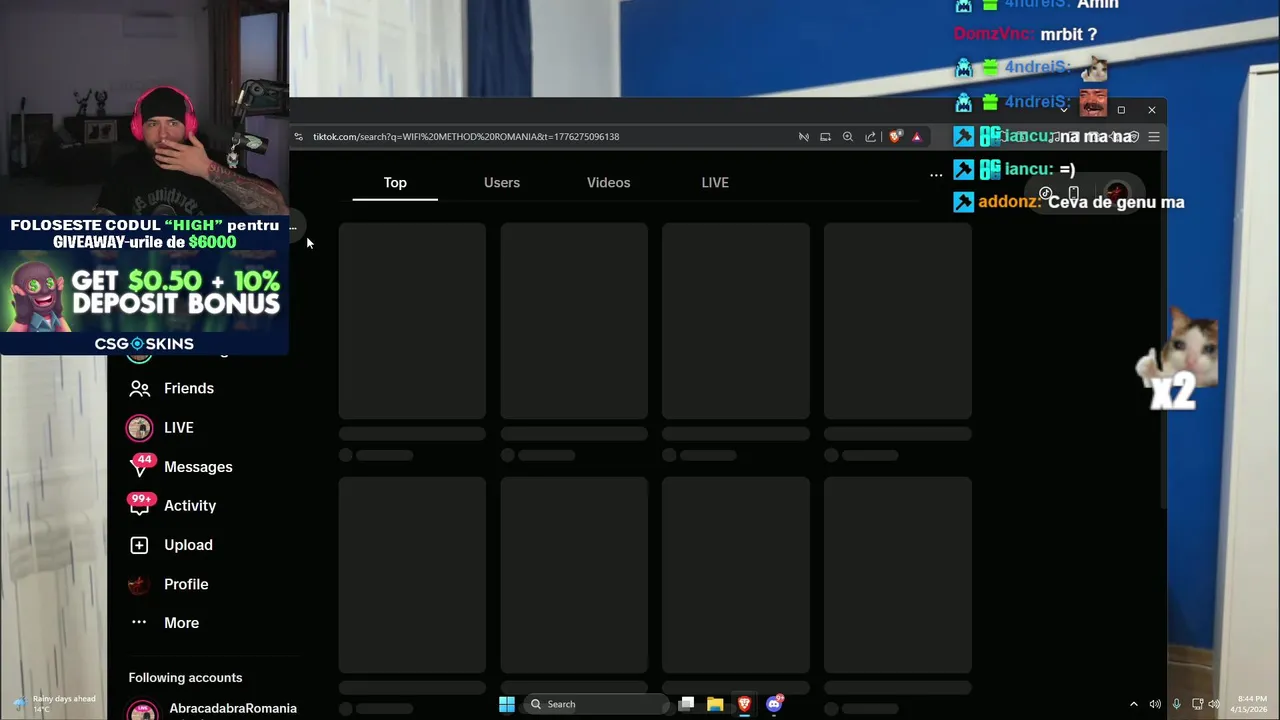Click the Brave browser taskbar icon
This screenshot has height=720, width=1280.
tap(744, 704)
